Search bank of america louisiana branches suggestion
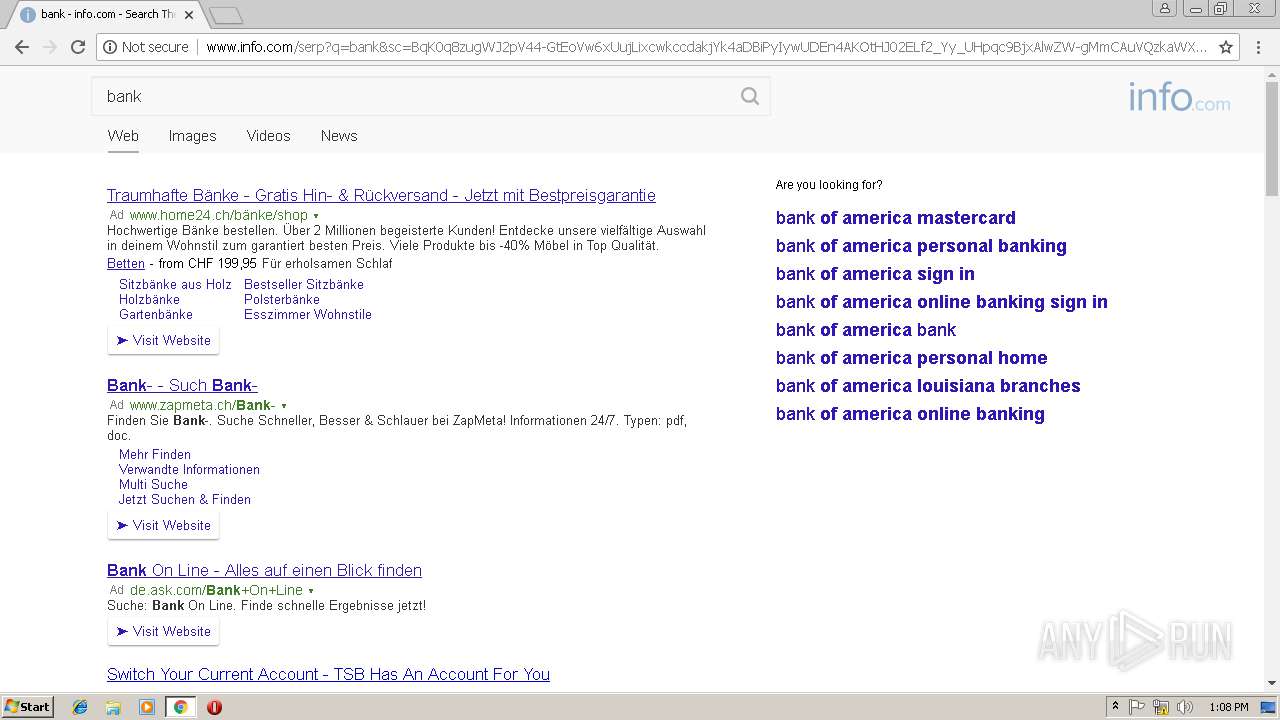Image resolution: width=1280 pixels, height=720 pixels. [928, 386]
